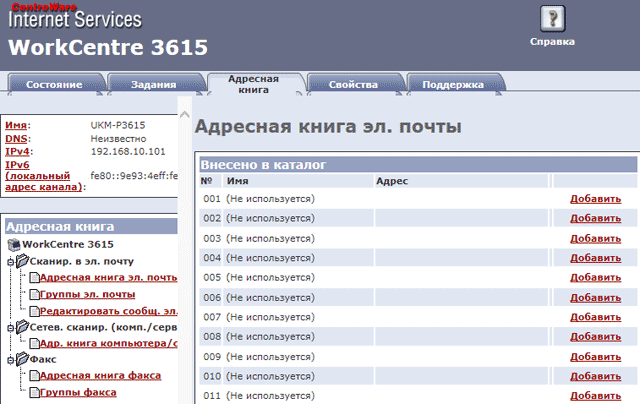
Task: Click the IPv6 локальный адрес канала link
Action: click(44, 176)
